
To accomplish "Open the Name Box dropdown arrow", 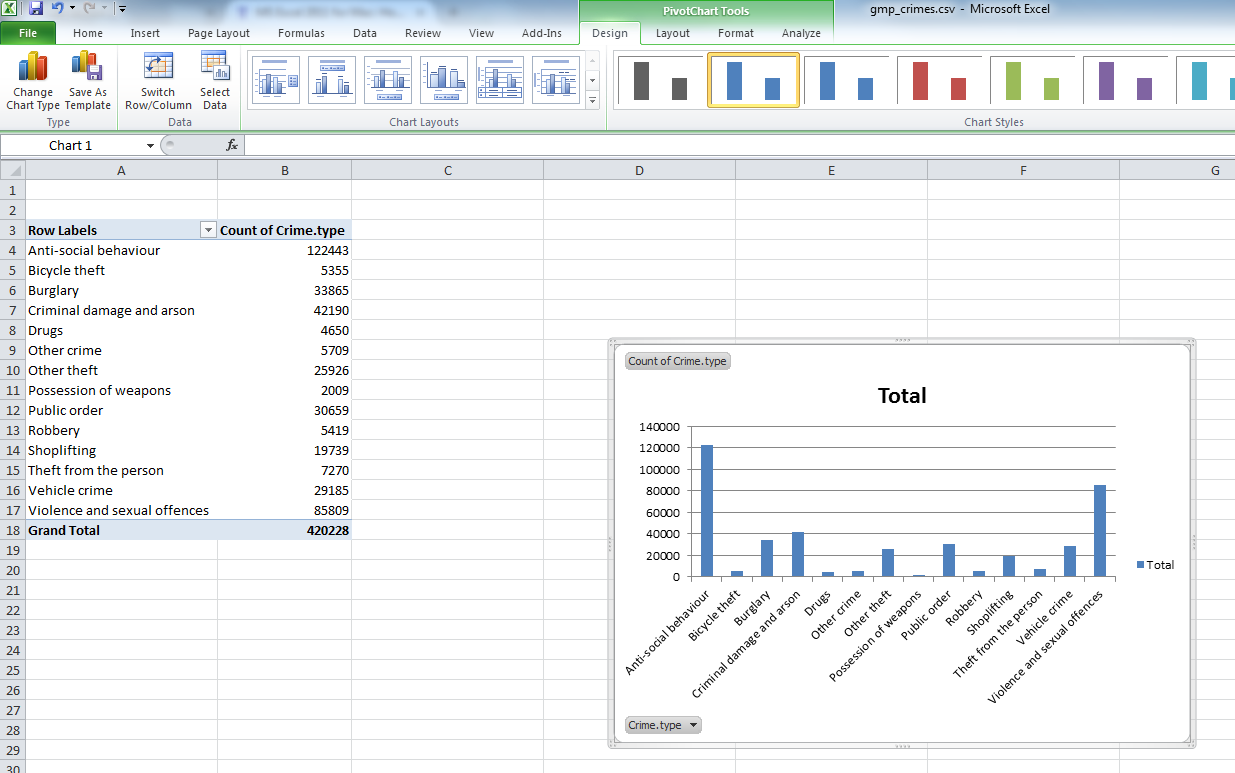I will [150, 146].
